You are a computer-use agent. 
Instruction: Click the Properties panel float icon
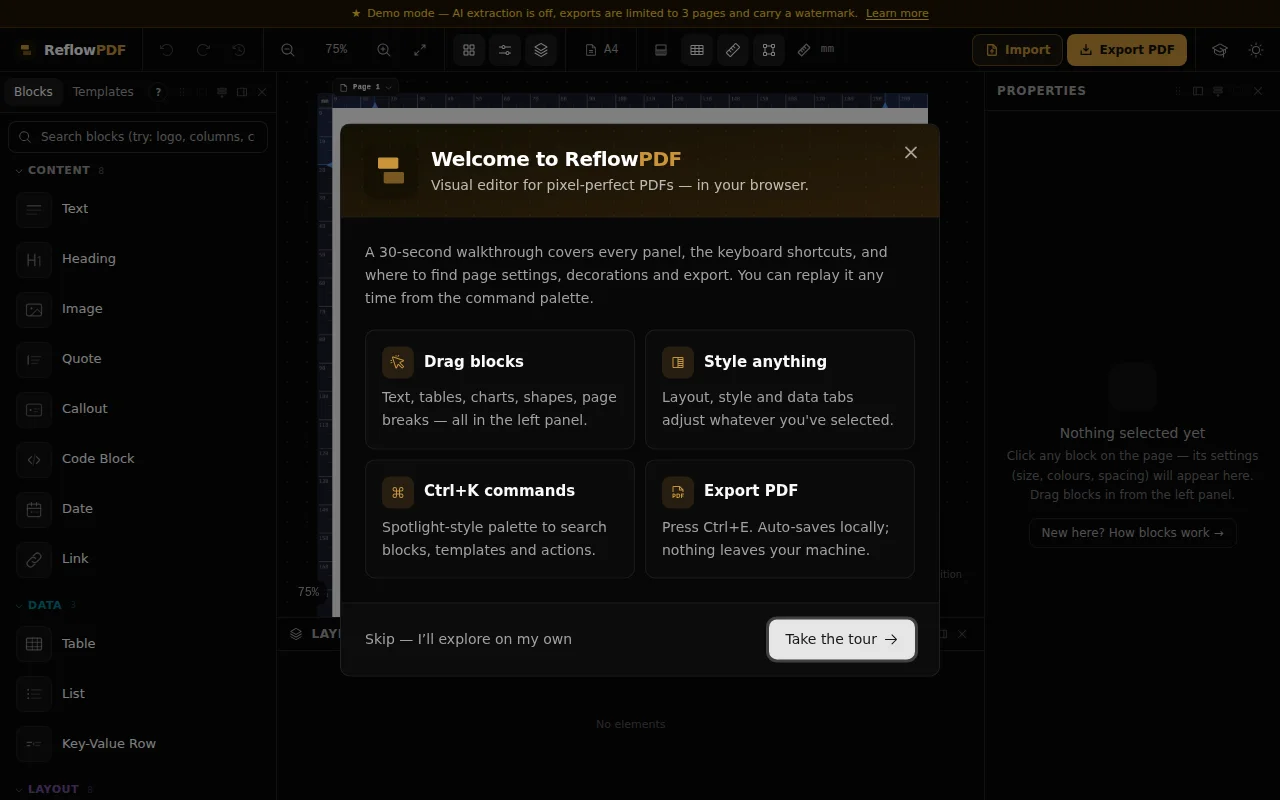click(x=1218, y=91)
